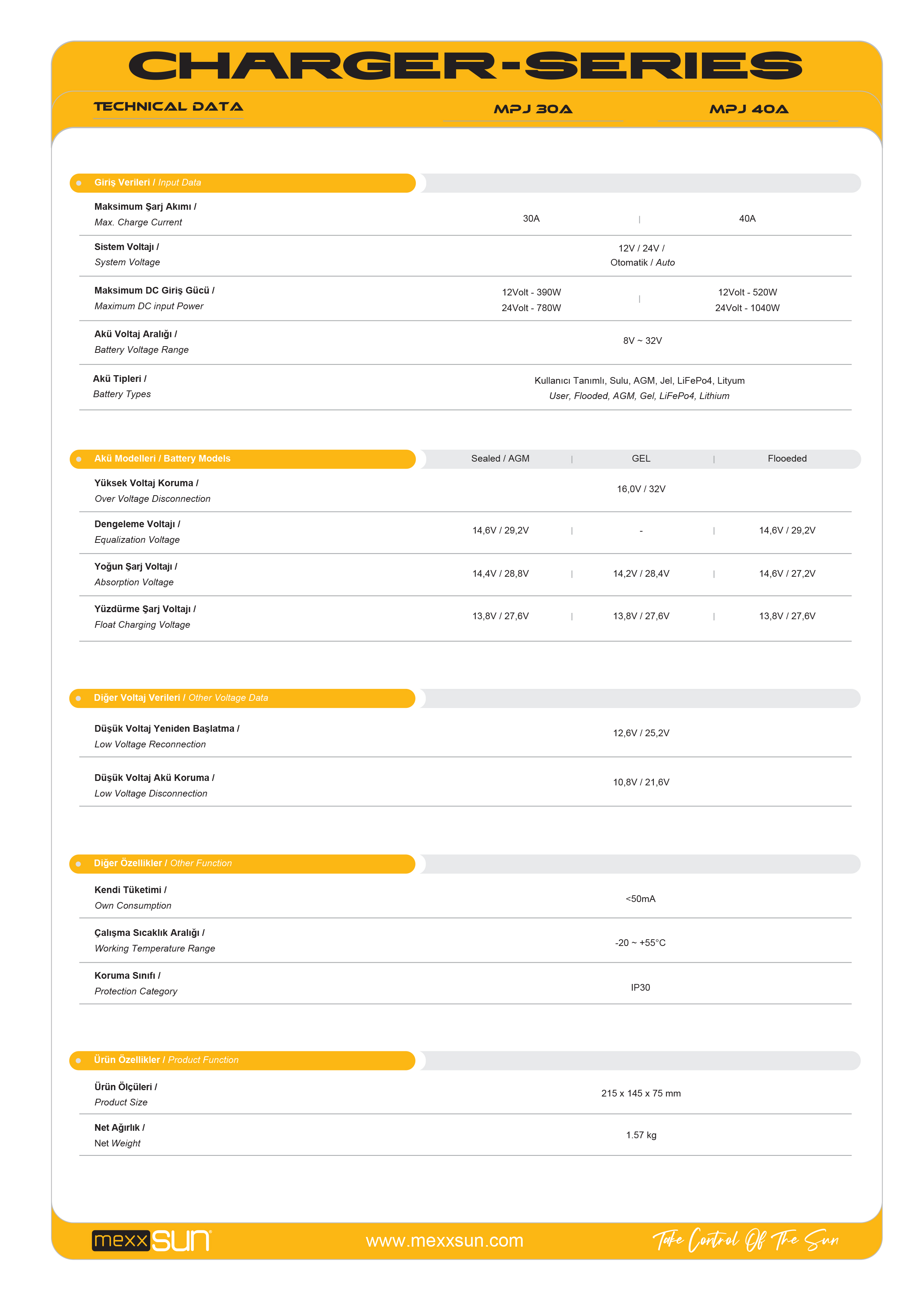Select the MPJ 30A column header
This screenshot has height=1307, width=924.
(x=533, y=109)
